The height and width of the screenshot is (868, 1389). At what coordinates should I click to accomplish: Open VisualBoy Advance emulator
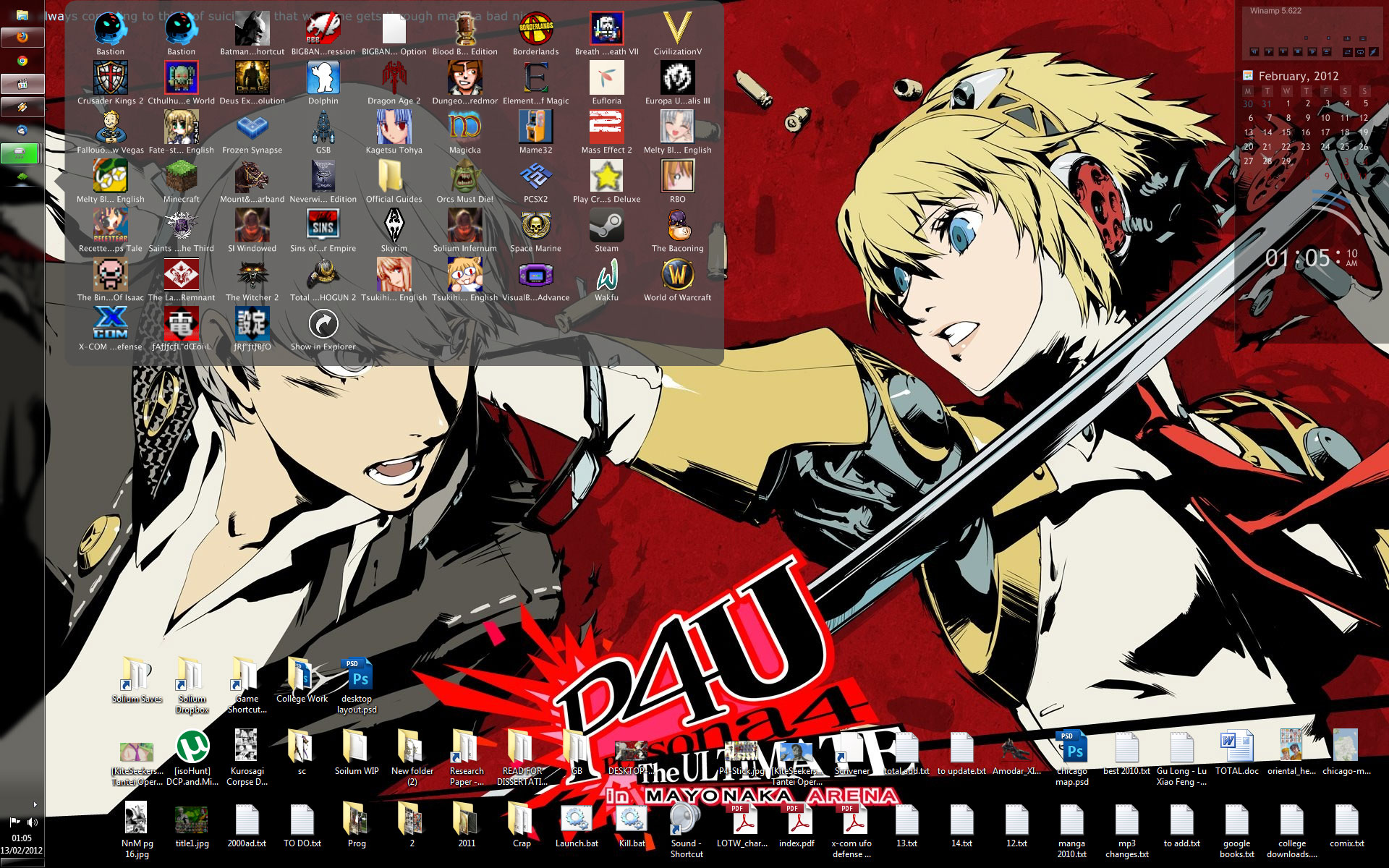click(x=535, y=280)
